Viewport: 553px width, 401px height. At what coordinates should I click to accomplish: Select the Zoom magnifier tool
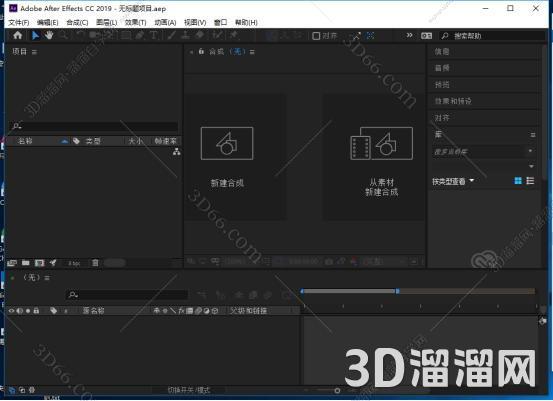point(64,35)
